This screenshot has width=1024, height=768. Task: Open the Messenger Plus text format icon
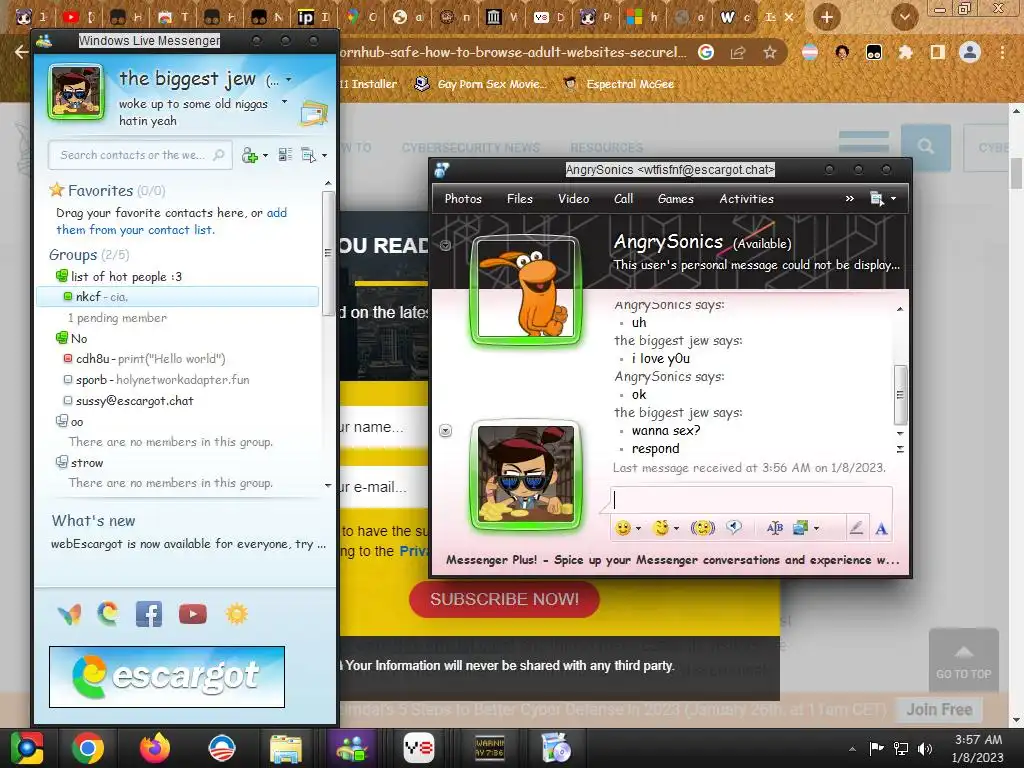tap(775, 528)
